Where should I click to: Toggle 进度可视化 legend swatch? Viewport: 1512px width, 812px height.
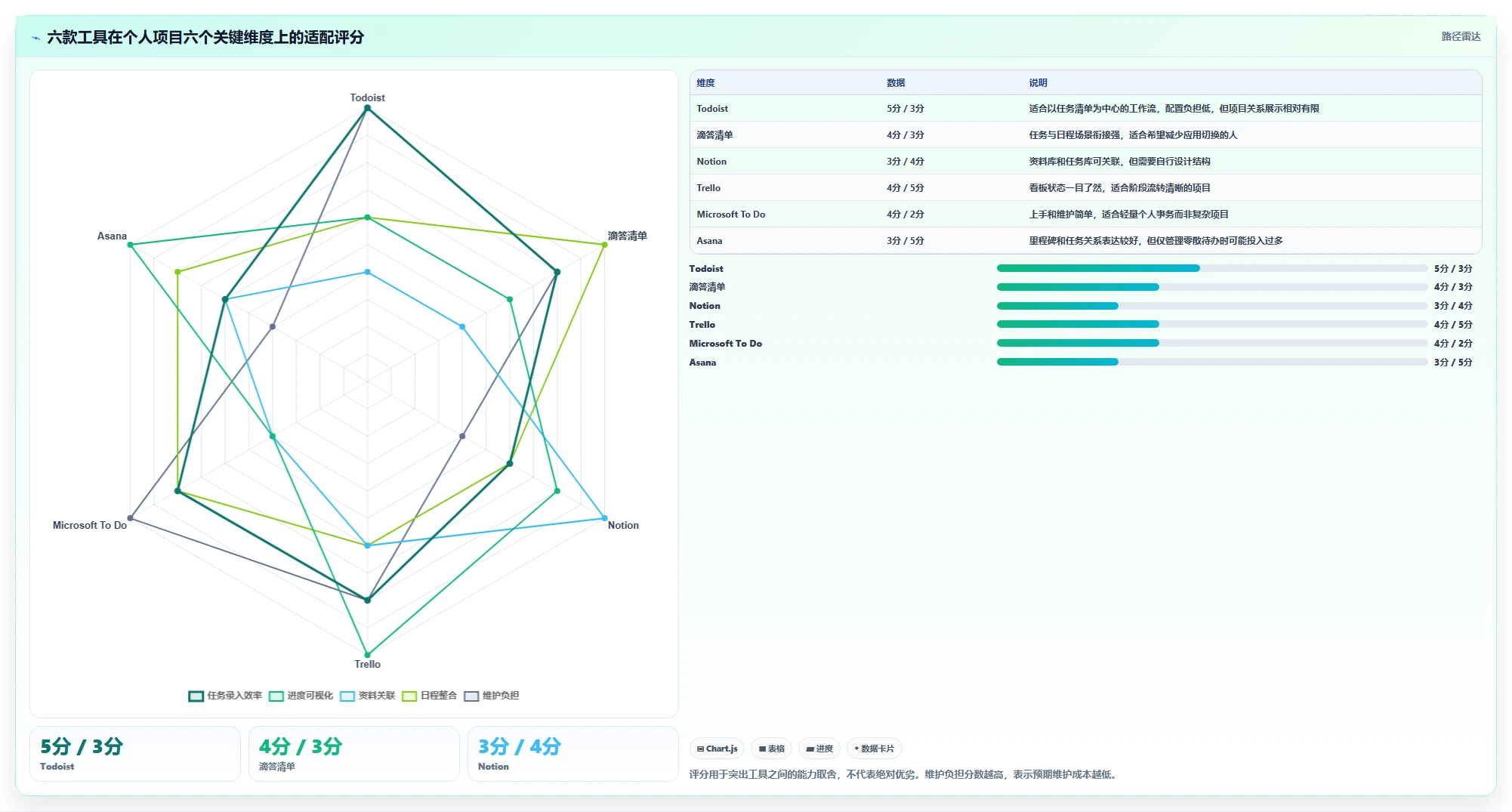[x=276, y=696]
